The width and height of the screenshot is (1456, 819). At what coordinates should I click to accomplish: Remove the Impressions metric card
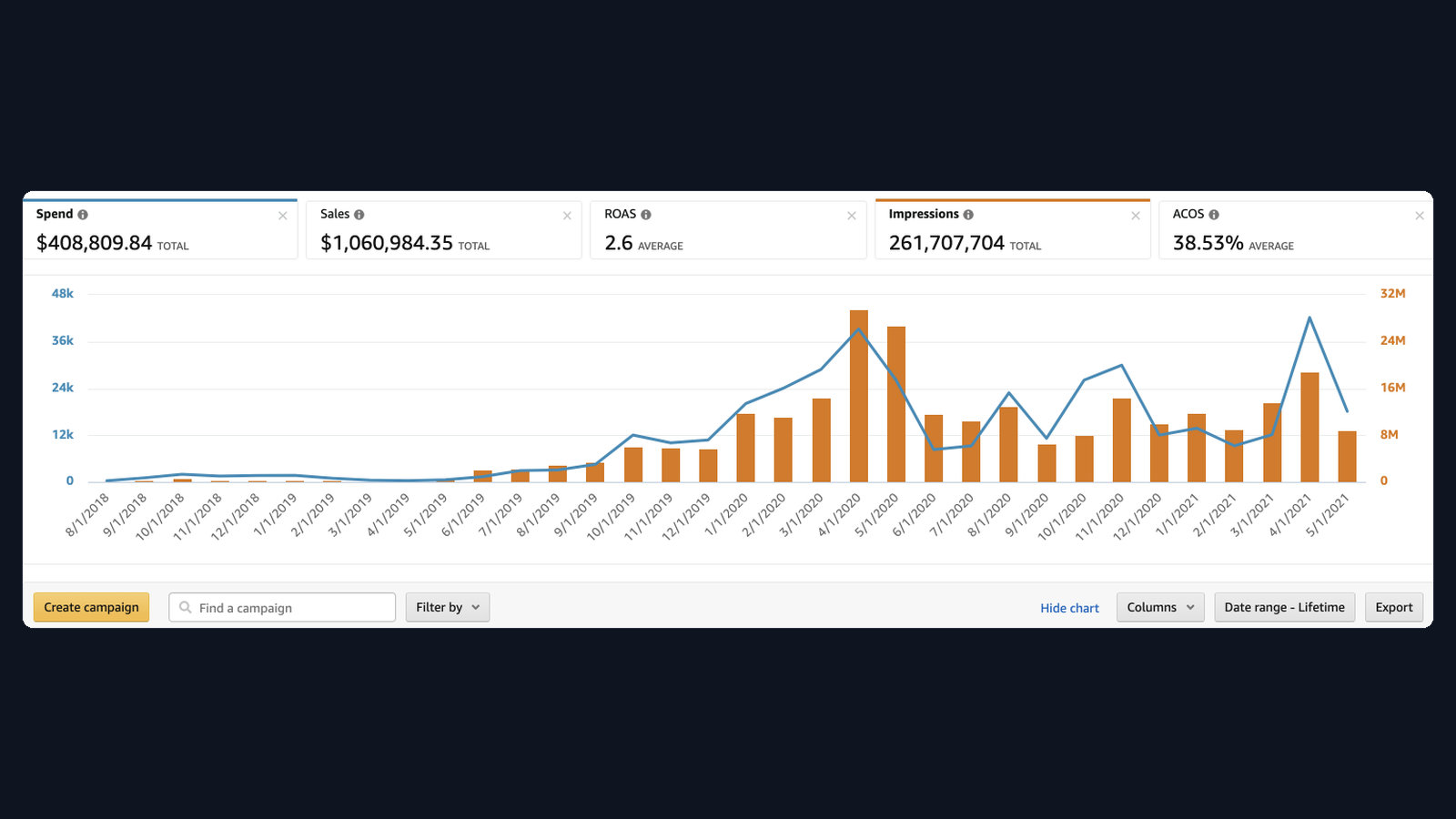[x=1136, y=216]
